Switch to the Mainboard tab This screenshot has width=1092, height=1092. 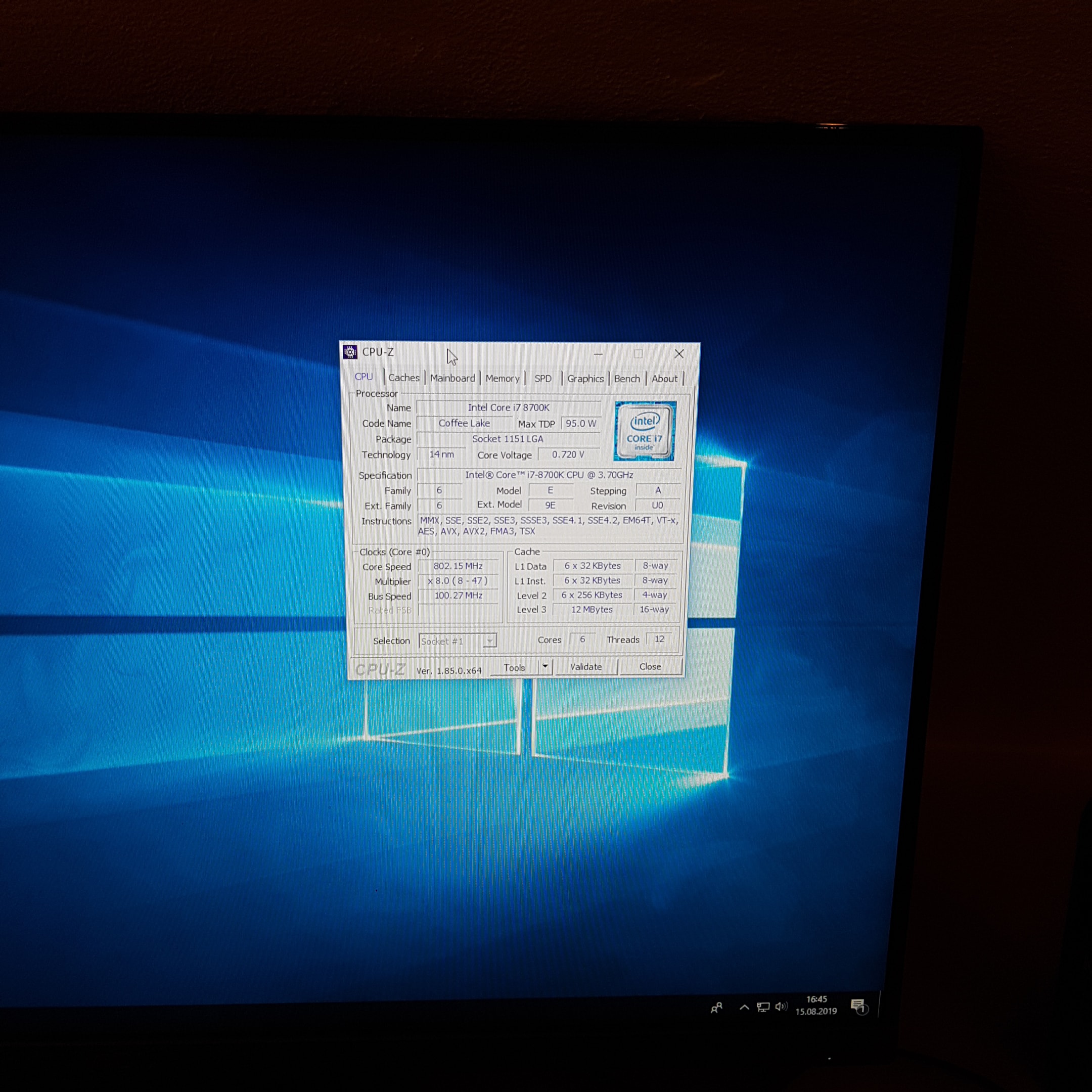click(452, 378)
